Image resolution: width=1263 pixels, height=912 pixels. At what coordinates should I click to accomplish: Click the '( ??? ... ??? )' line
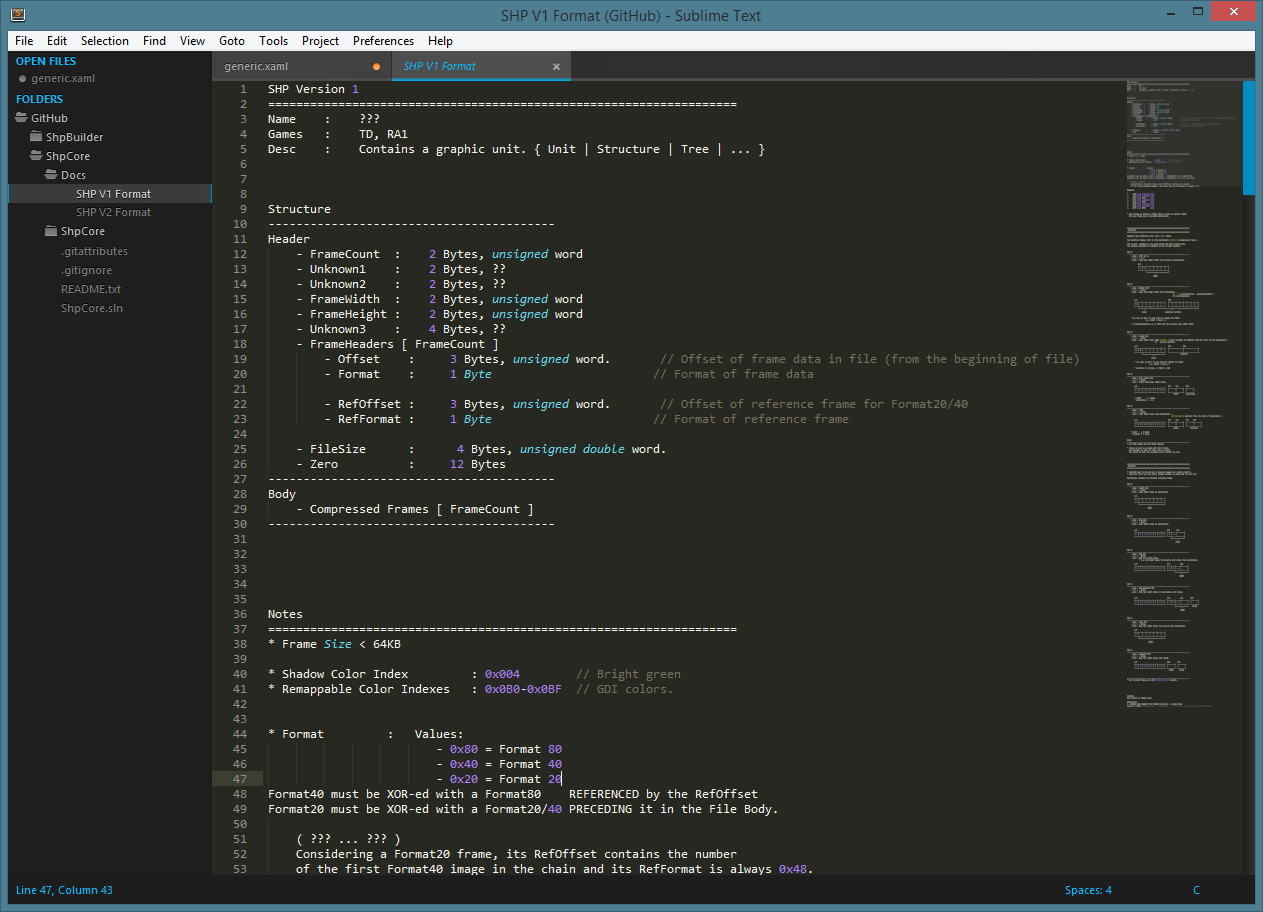point(348,839)
